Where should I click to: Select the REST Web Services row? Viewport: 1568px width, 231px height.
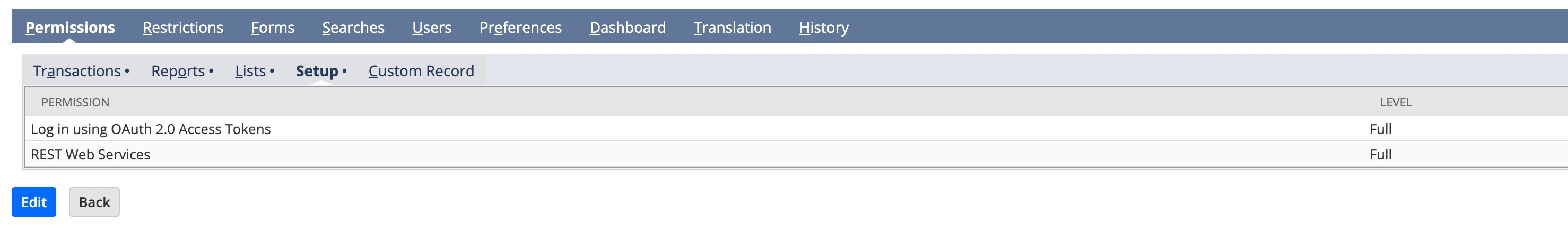(796, 154)
